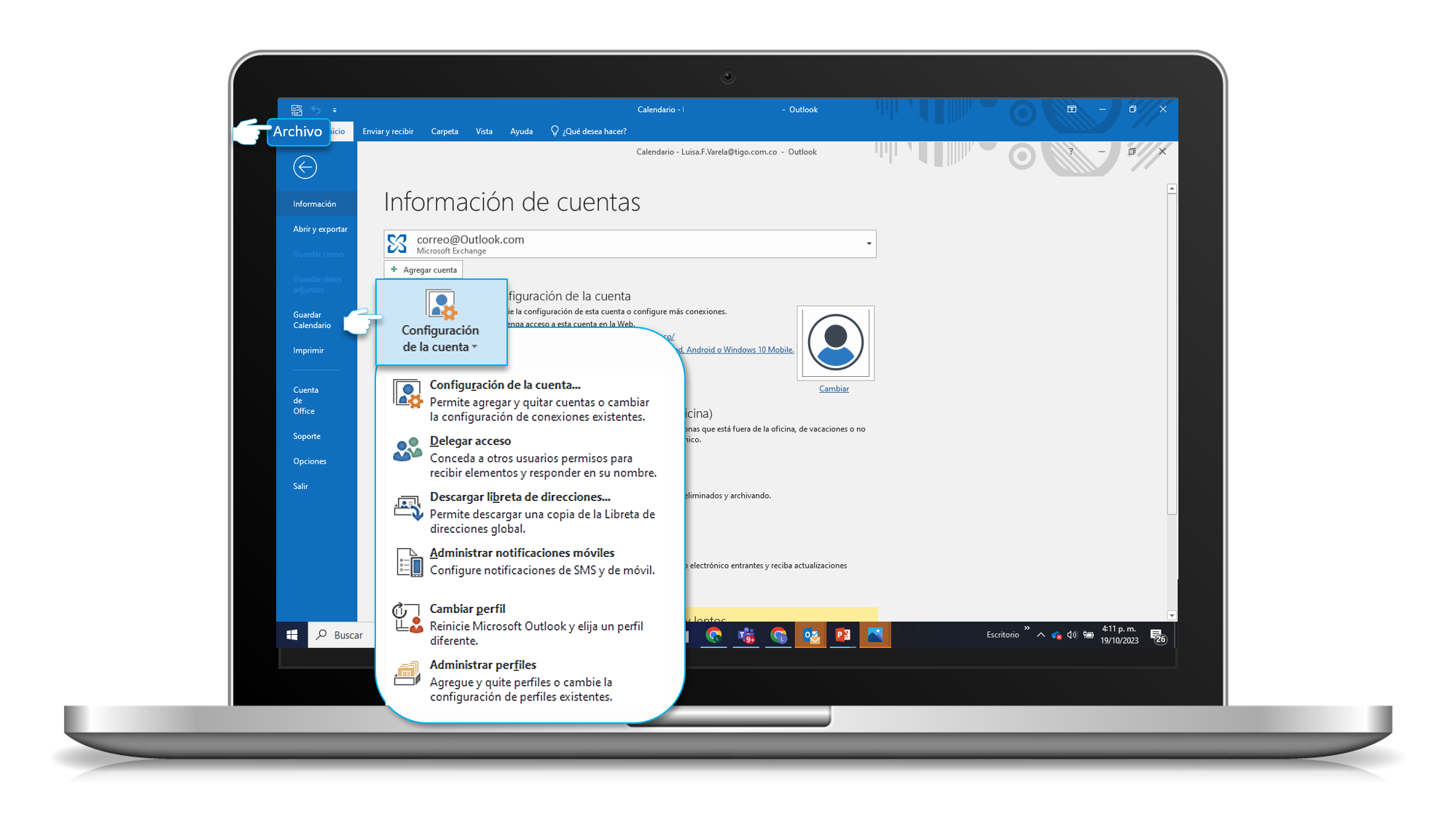Open the Photos app in taskbar

(x=874, y=636)
